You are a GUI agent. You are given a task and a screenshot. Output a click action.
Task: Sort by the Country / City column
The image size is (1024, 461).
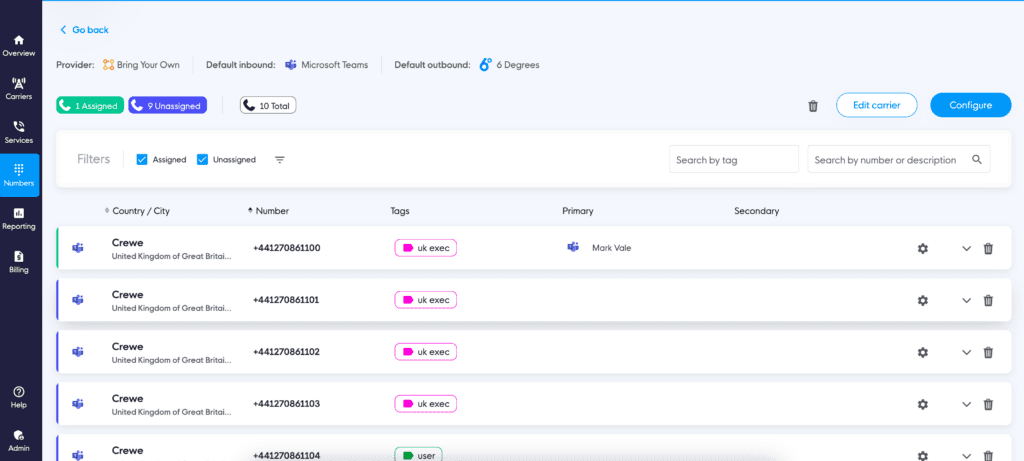point(137,211)
